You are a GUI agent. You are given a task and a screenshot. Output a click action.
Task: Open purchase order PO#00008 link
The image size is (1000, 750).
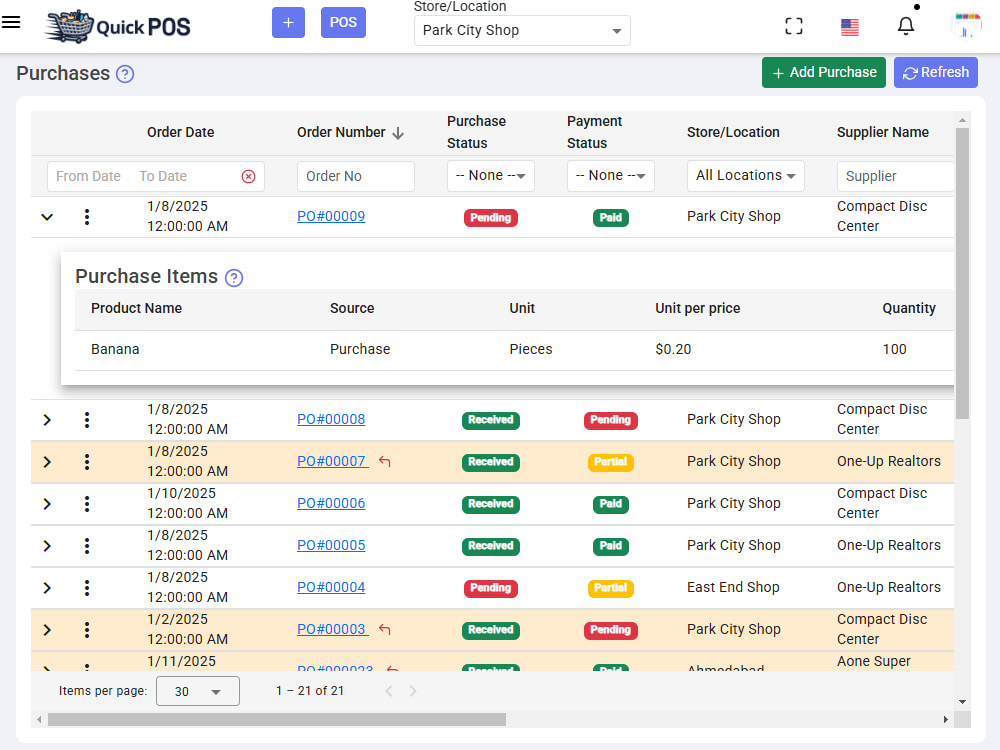pos(331,419)
